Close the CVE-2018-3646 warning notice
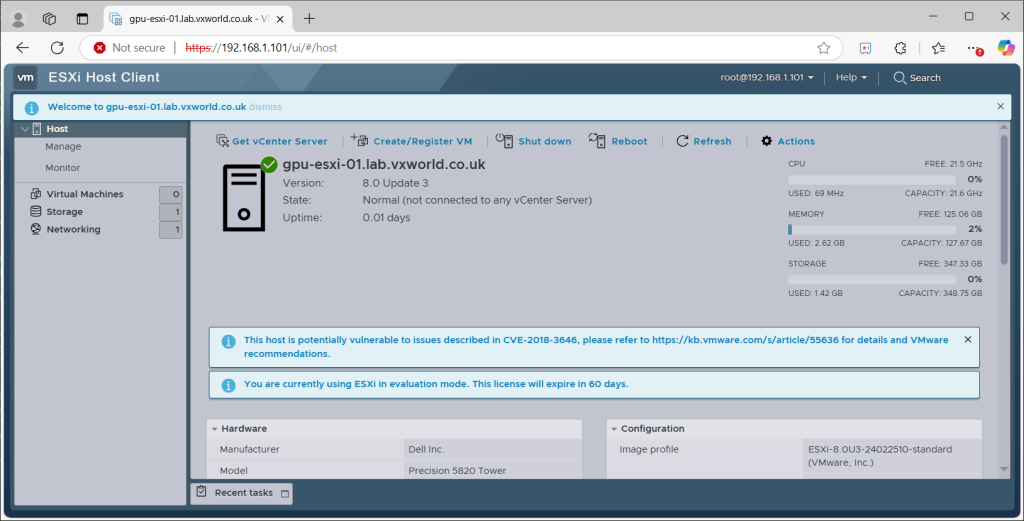The image size is (1024, 521). [x=967, y=339]
